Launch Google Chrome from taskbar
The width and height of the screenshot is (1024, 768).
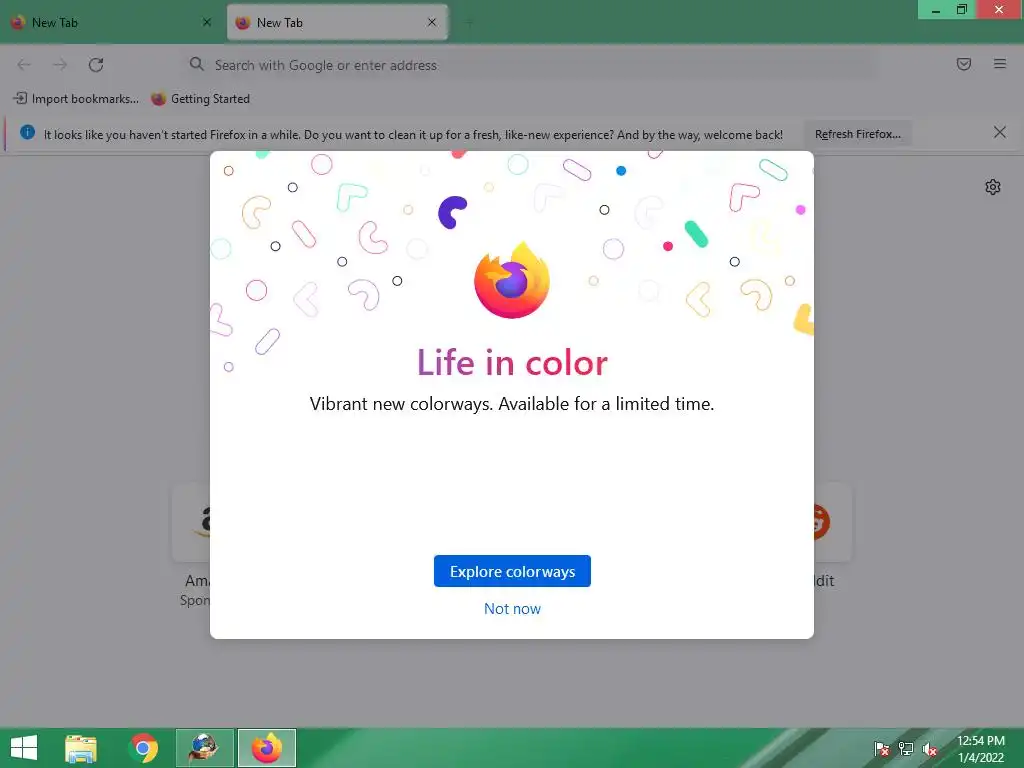point(143,748)
